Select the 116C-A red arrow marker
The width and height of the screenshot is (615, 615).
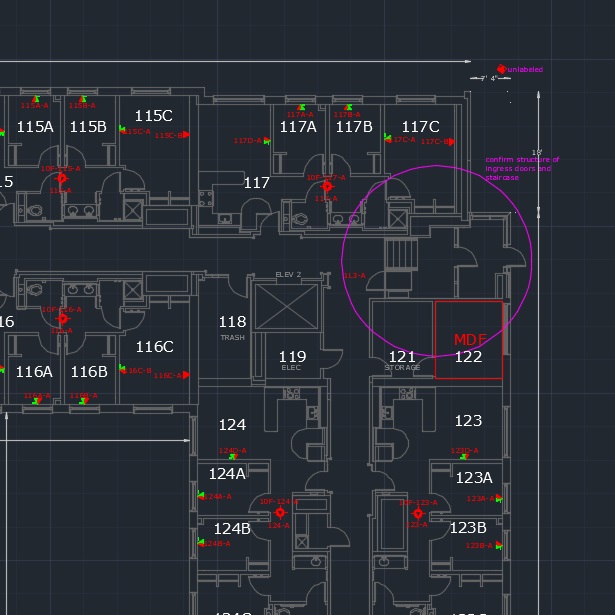coord(185,376)
